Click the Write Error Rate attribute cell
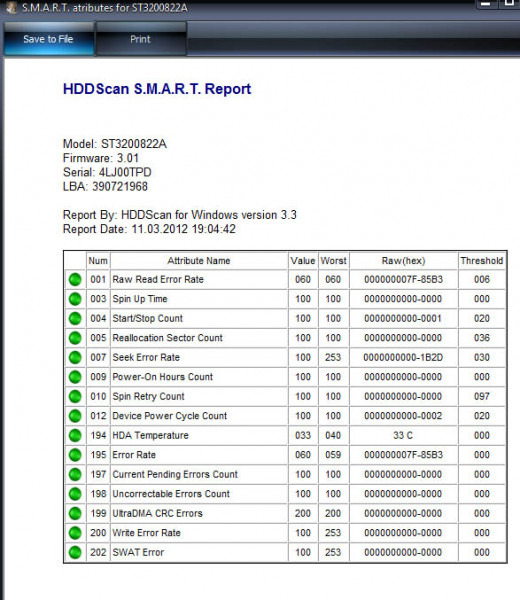 pyautogui.click(x=199, y=533)
